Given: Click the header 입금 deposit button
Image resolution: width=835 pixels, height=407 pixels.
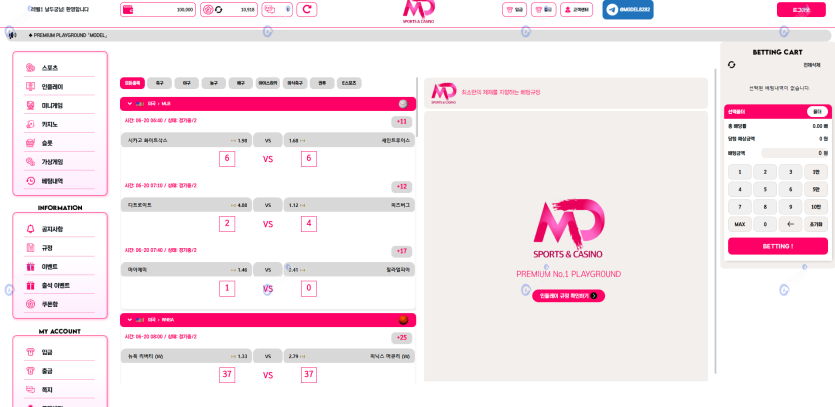Looking at the screenshot, I should [x=514, y=10].
